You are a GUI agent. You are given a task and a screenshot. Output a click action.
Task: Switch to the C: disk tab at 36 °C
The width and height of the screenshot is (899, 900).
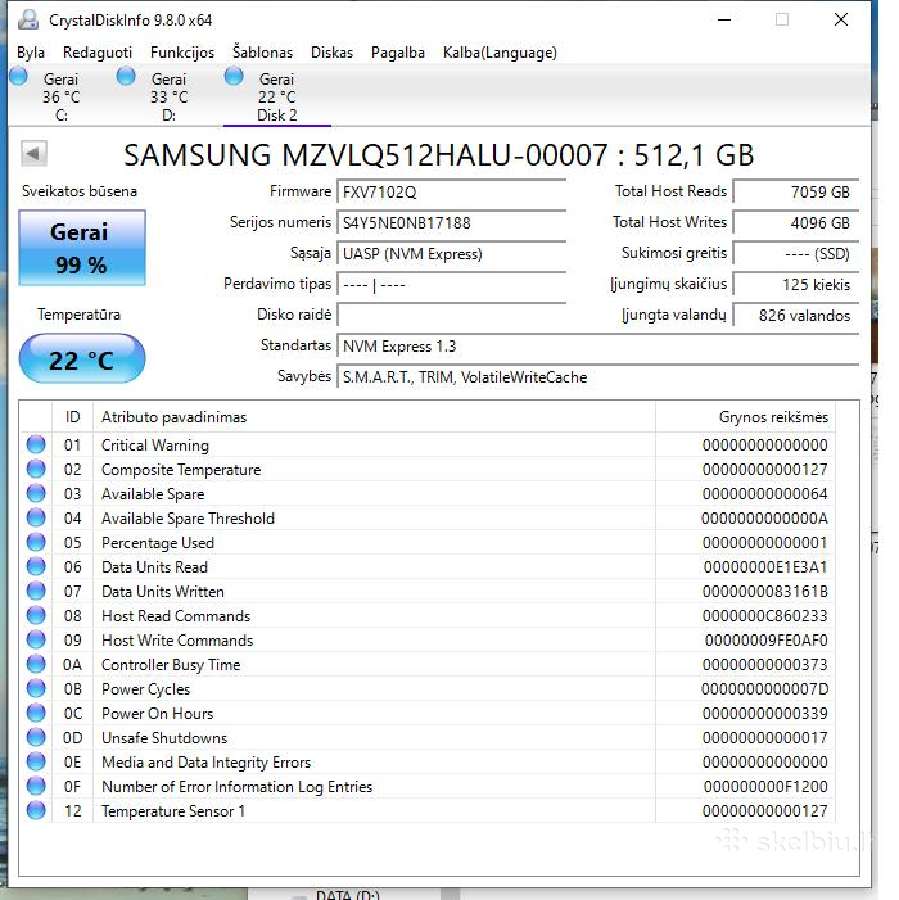click(61, 96)
